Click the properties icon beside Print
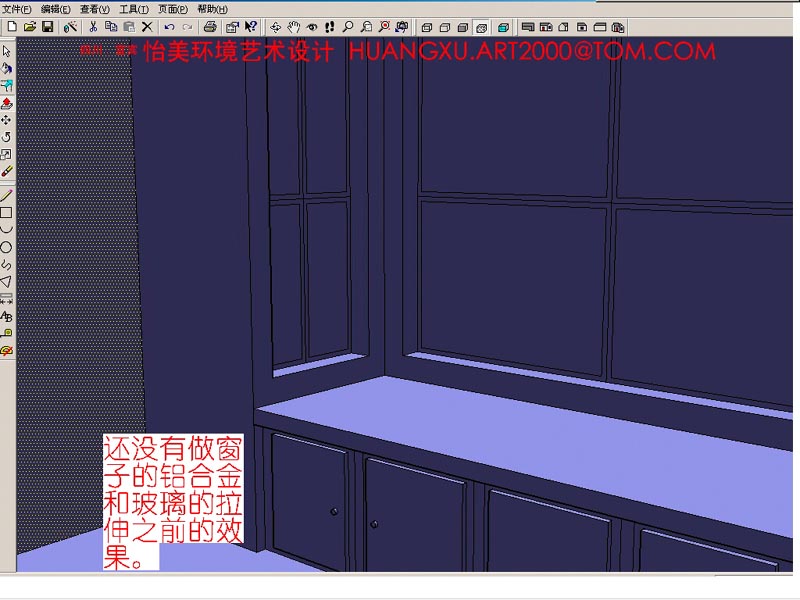This screenshot has width=800, height=600. pos(232,27)
